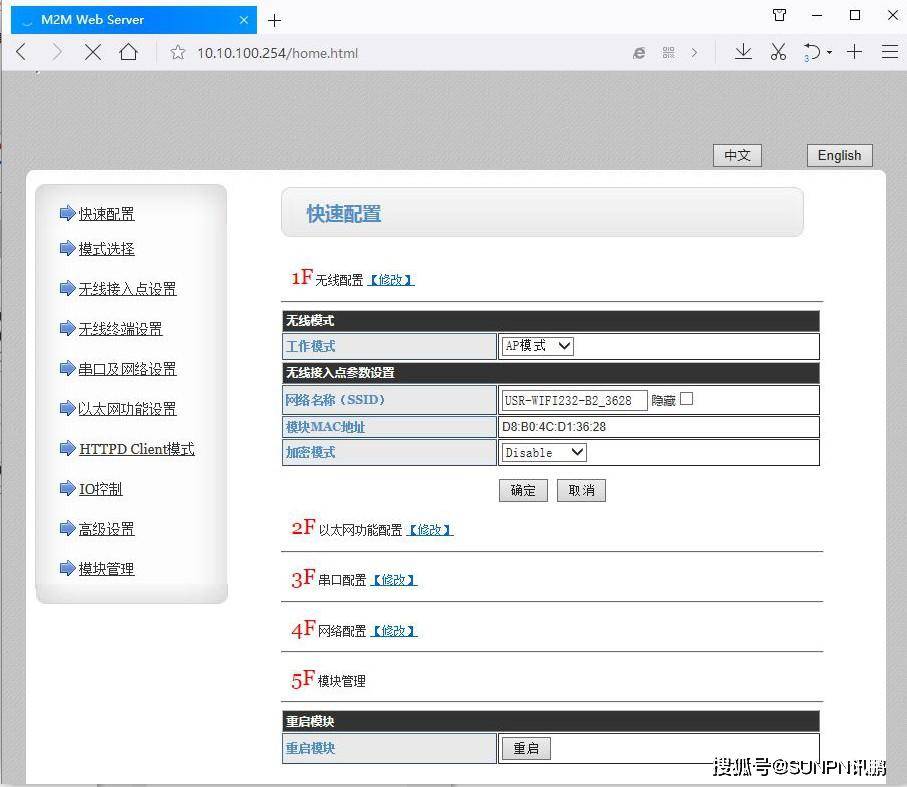Open the QR code icon in address bar
The height and width of the screenshot is (787, 907).
[x=669, y=53]
